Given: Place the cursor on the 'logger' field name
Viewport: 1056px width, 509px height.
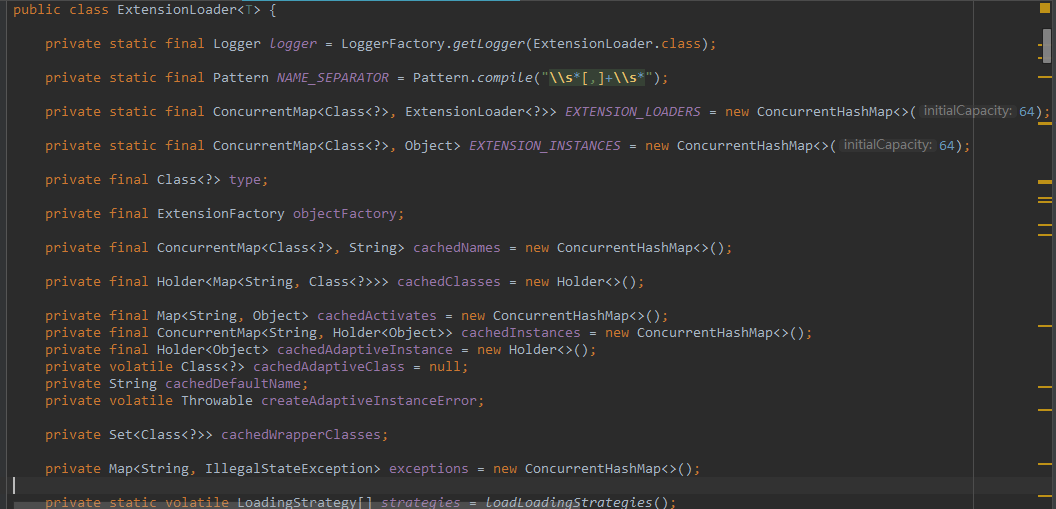Looking at the screenshot, I should 293,44.
